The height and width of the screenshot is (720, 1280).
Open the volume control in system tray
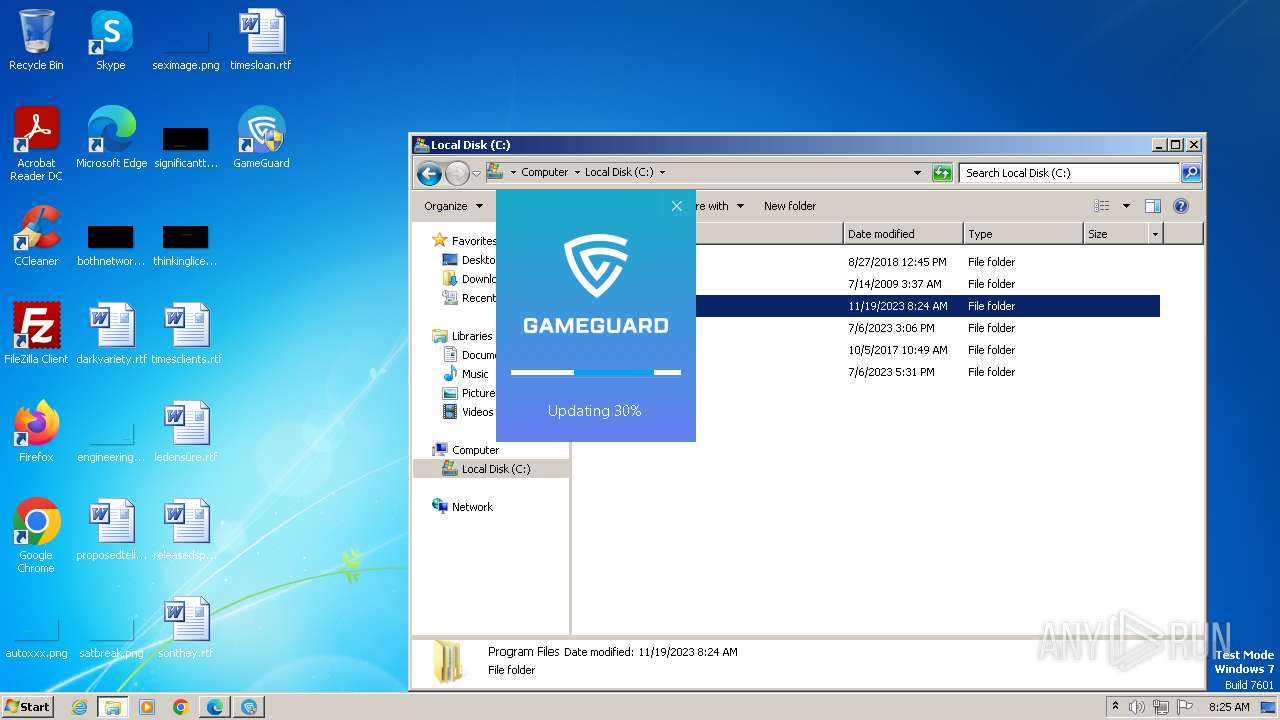[x=1137, y=707]
